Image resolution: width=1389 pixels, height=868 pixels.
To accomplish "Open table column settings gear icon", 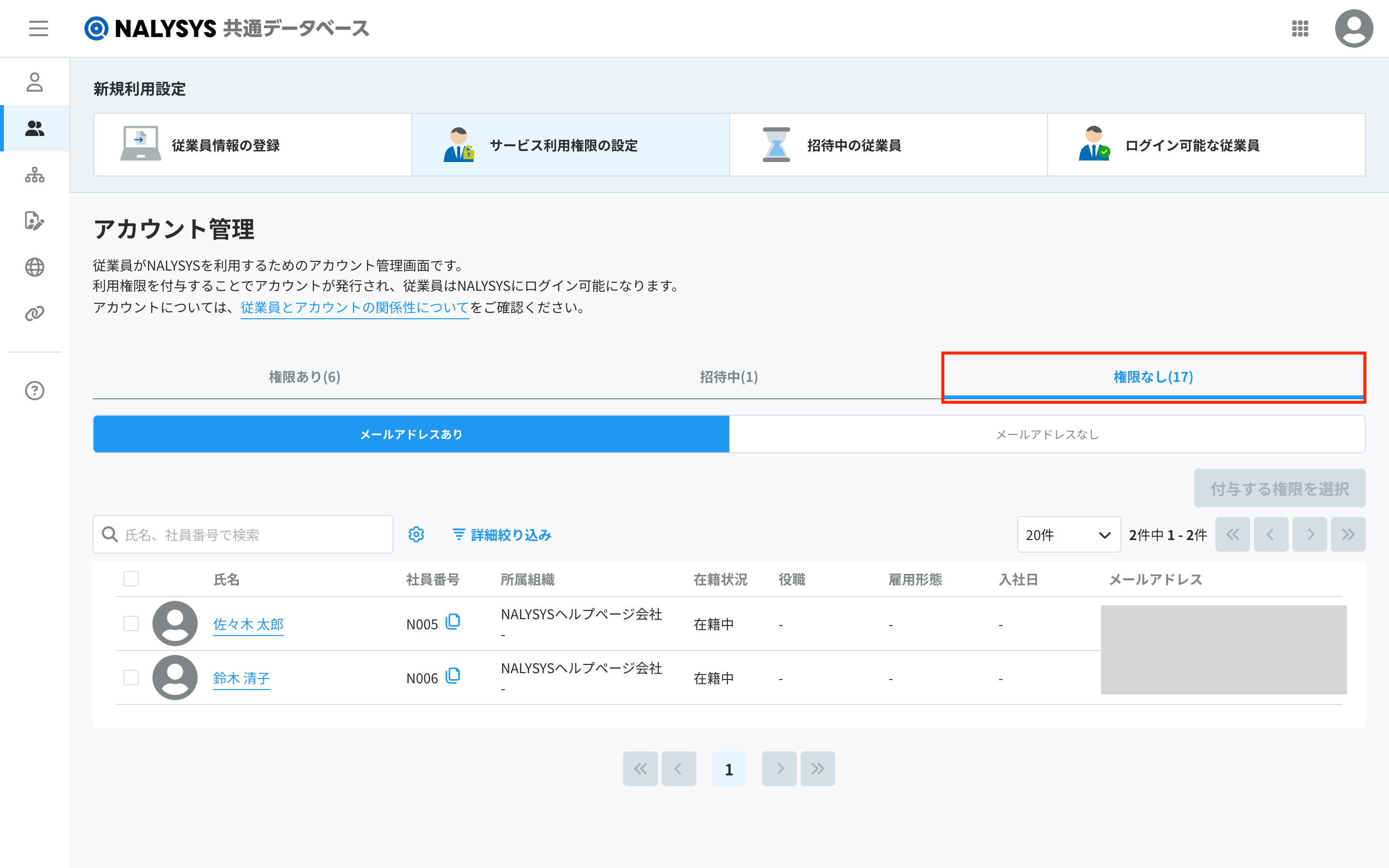I will click(x=416, y=534).
